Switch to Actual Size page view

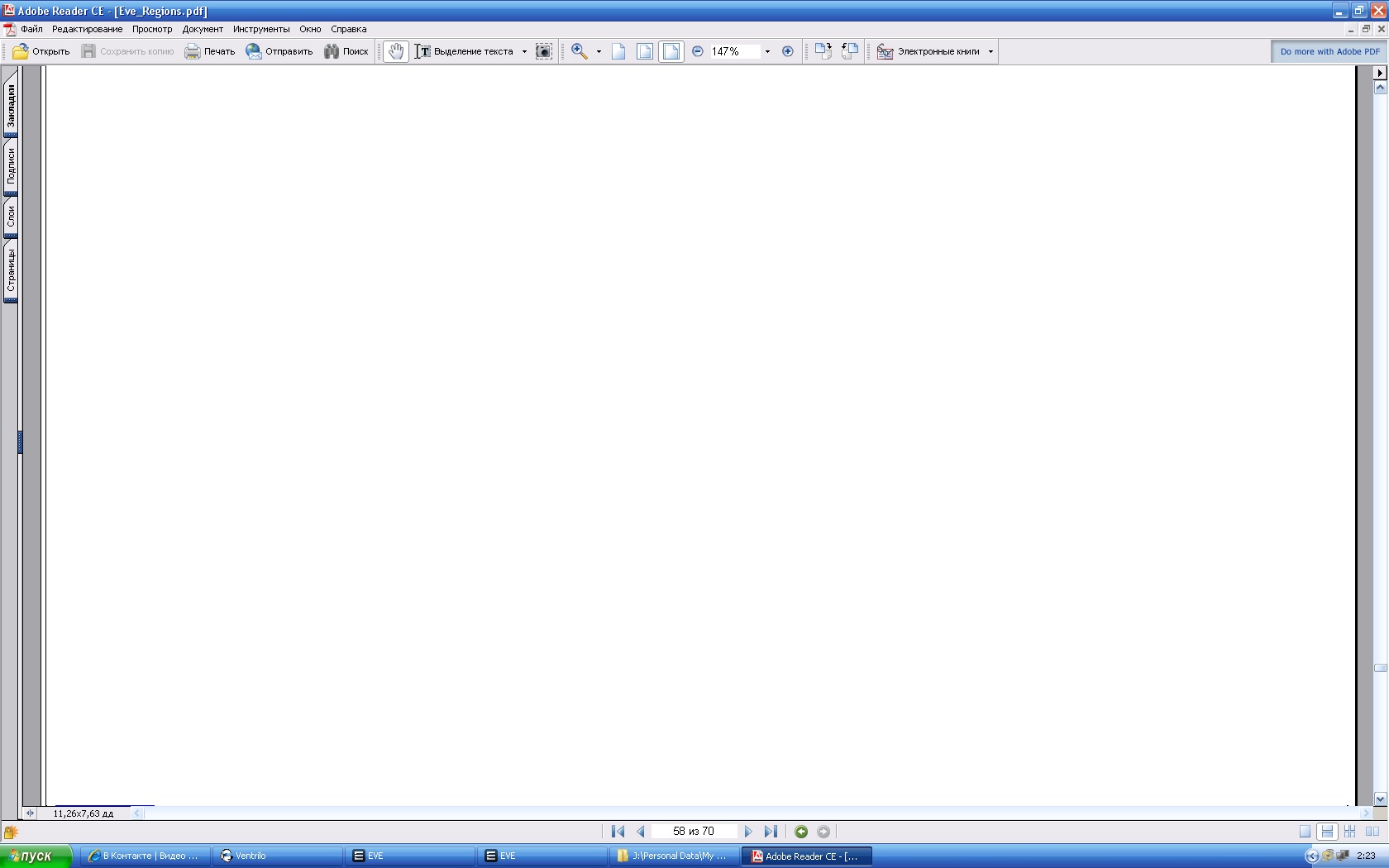pos(618,51)
